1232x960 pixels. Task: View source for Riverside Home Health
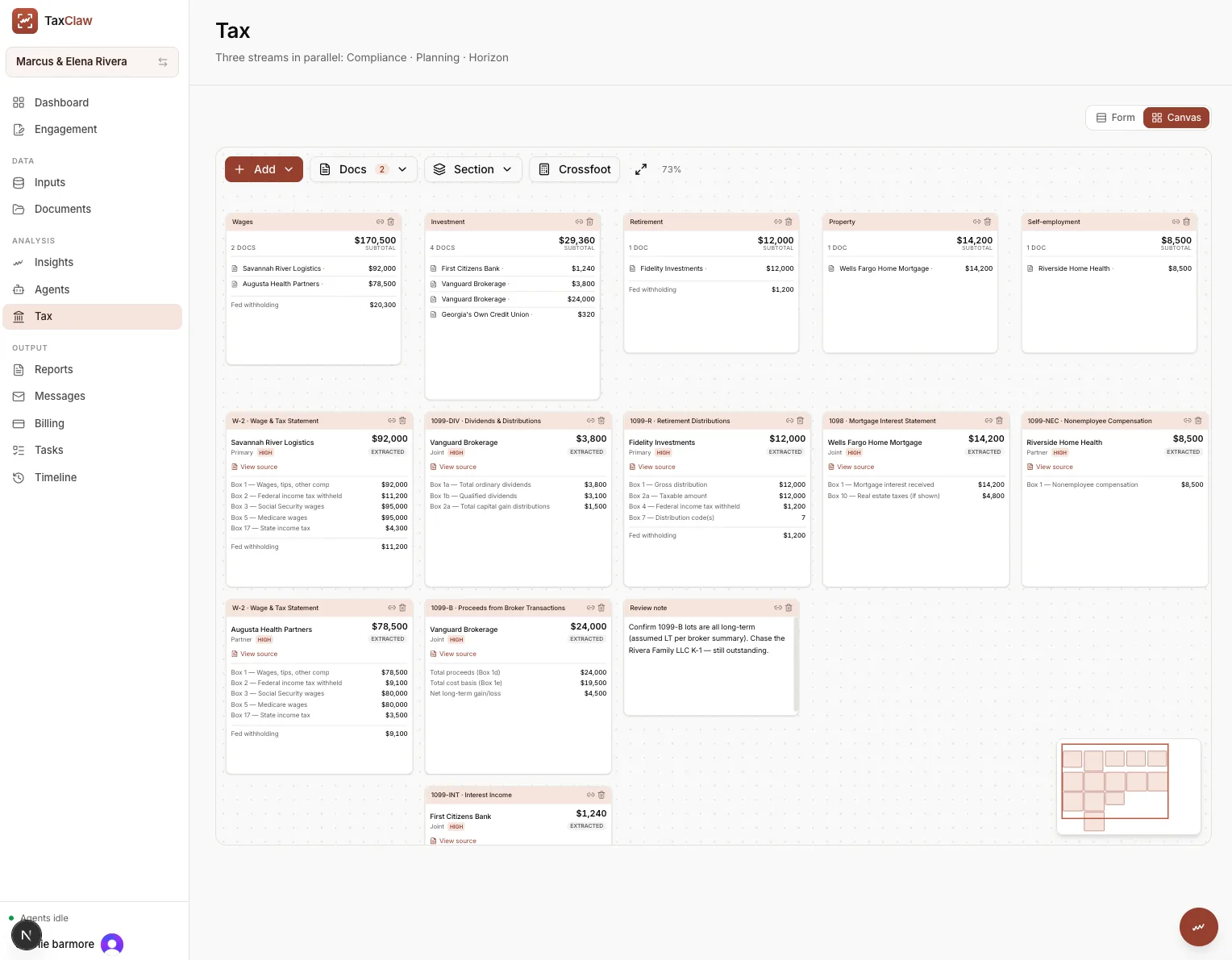pos(1050,467)
